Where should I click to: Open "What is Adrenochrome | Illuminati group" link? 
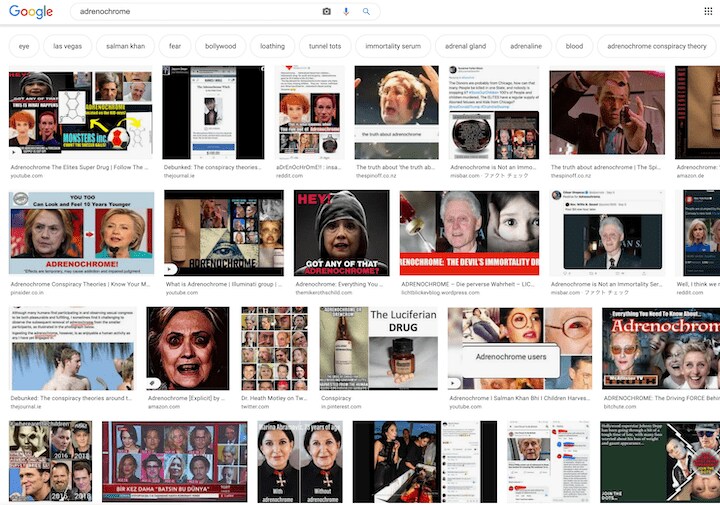(x=225, y=283)
